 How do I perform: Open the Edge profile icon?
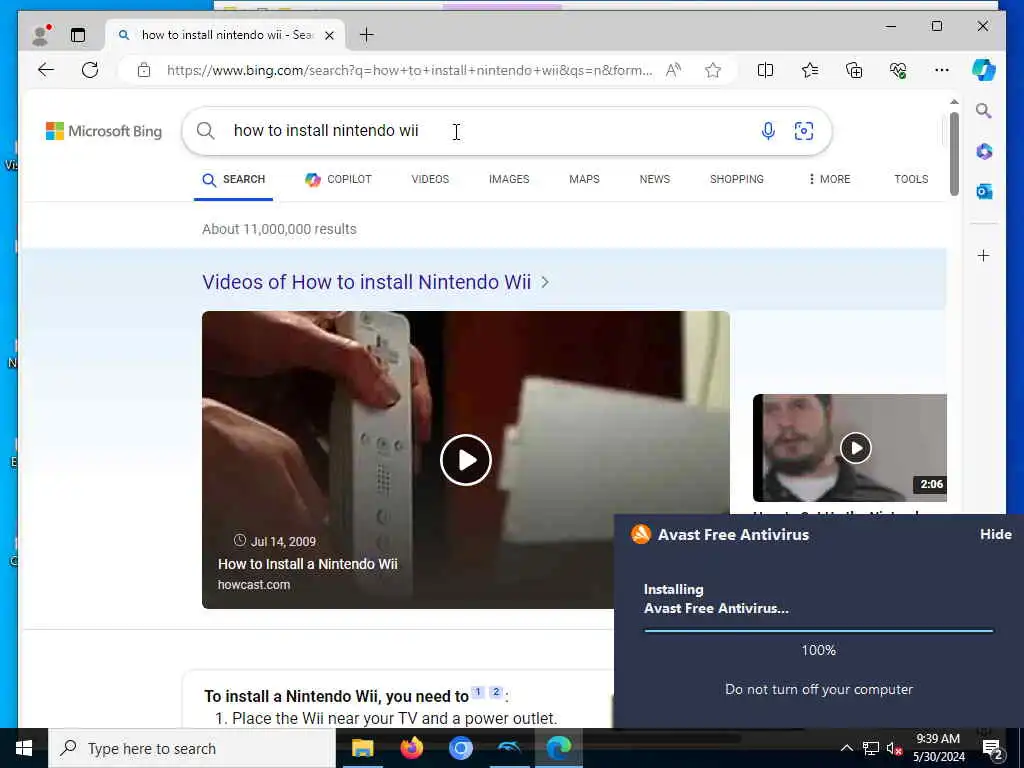(40, 35)
